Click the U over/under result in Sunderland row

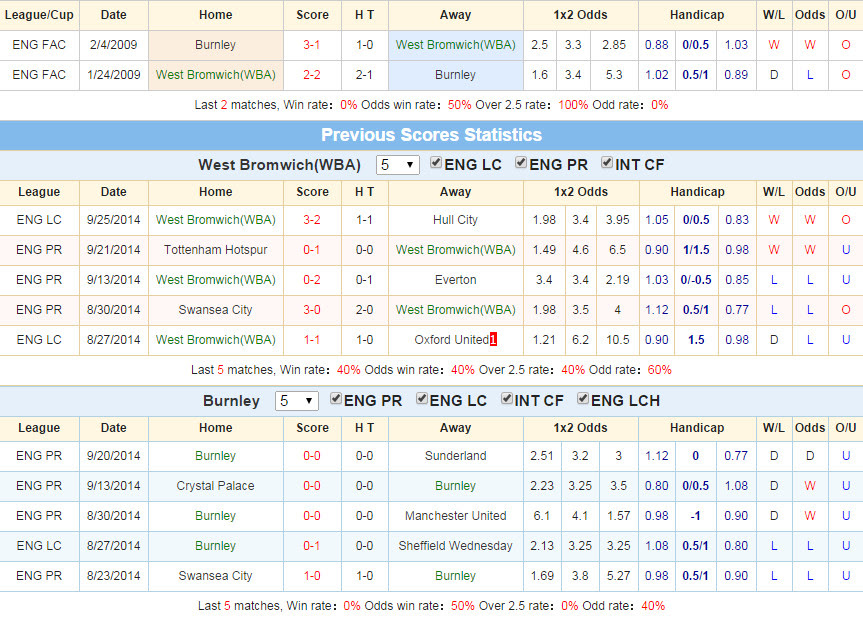(846, 456)
